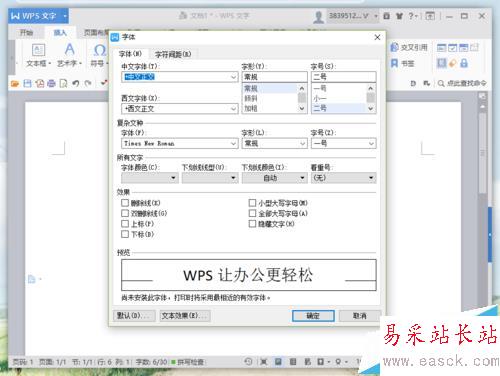Enable the 小型大写字母 small caps checkbox

coord(252,203)
